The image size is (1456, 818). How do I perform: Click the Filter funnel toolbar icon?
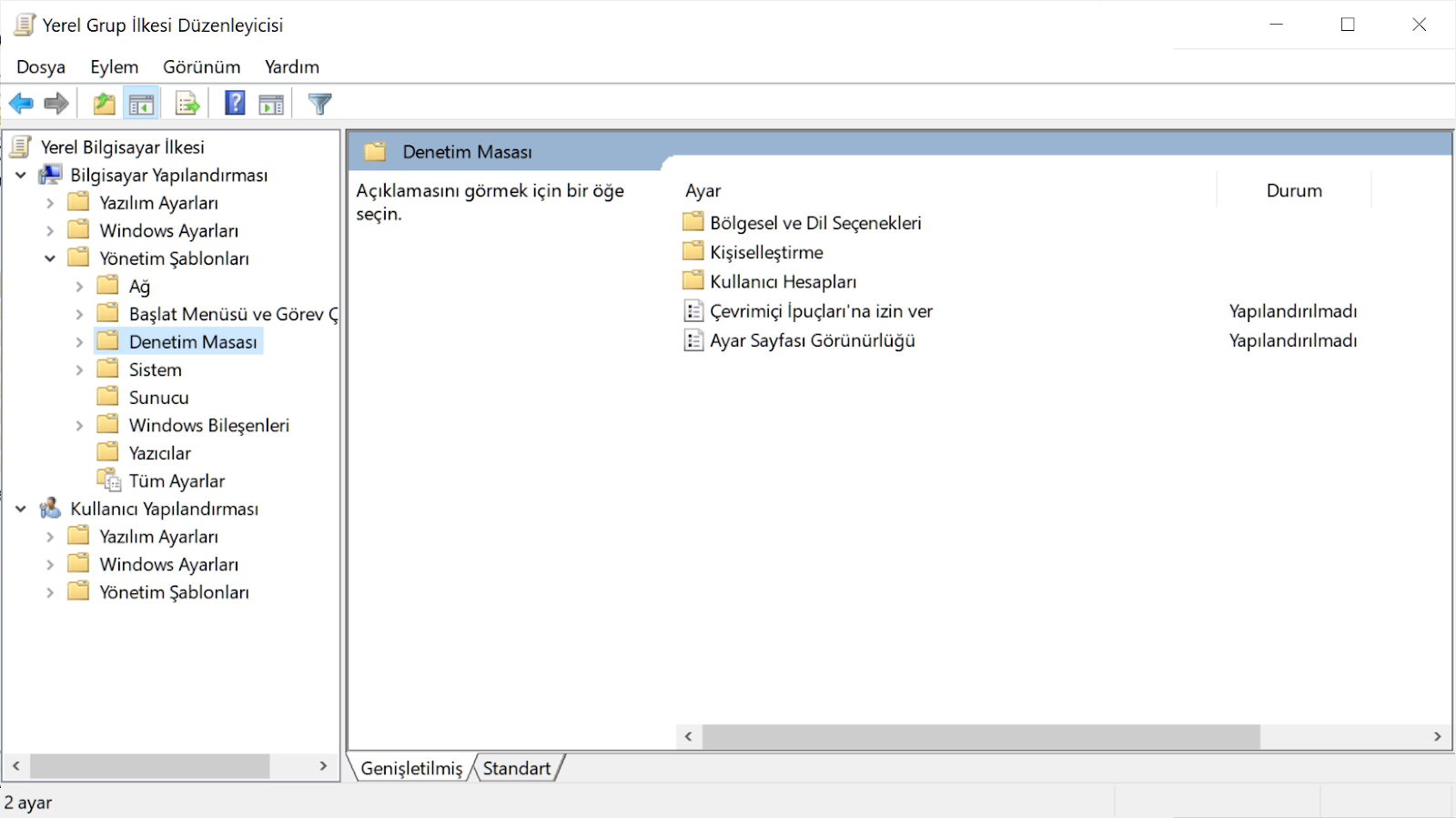tap(319, 104)
